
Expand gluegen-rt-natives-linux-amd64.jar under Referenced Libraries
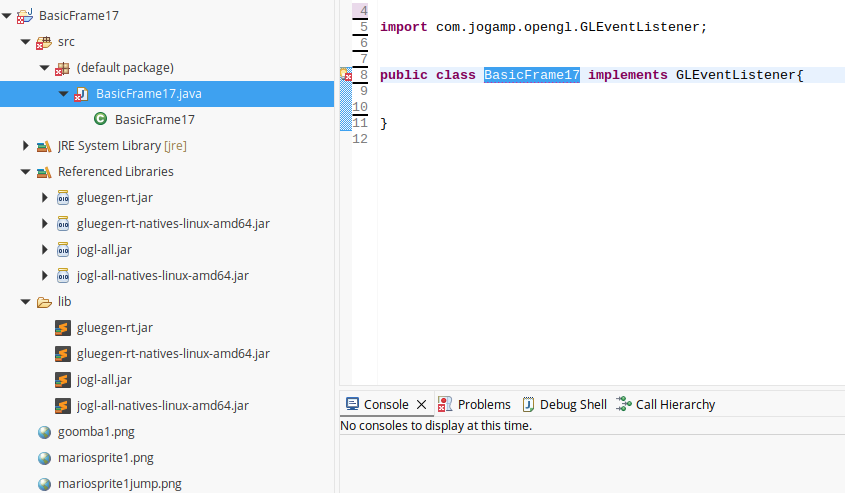(45, 224)
